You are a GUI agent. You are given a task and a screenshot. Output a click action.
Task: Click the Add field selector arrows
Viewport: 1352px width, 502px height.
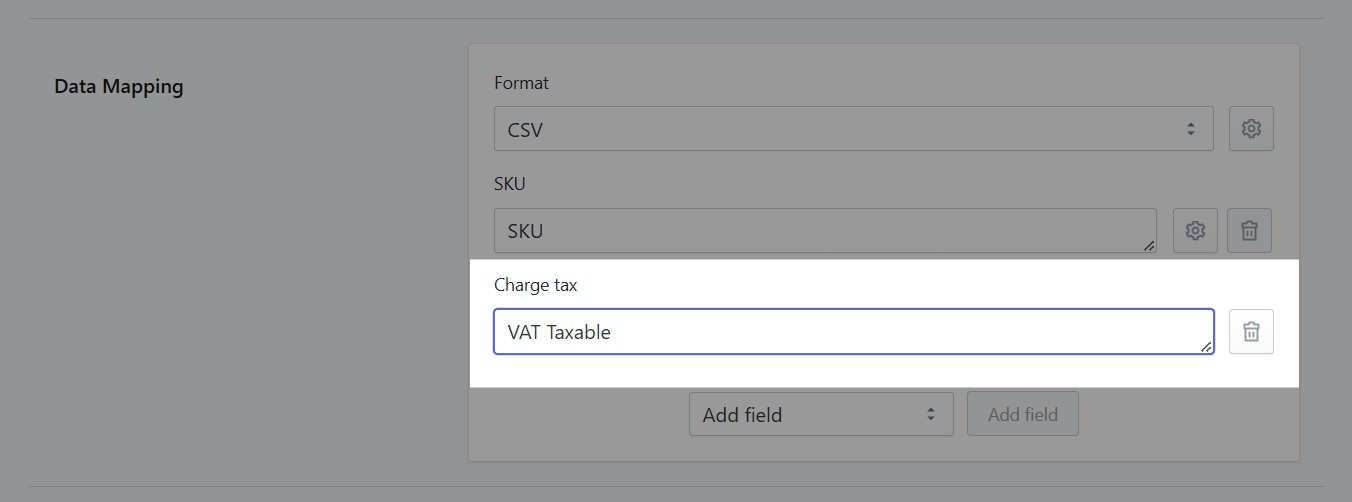tap(930, 414)
